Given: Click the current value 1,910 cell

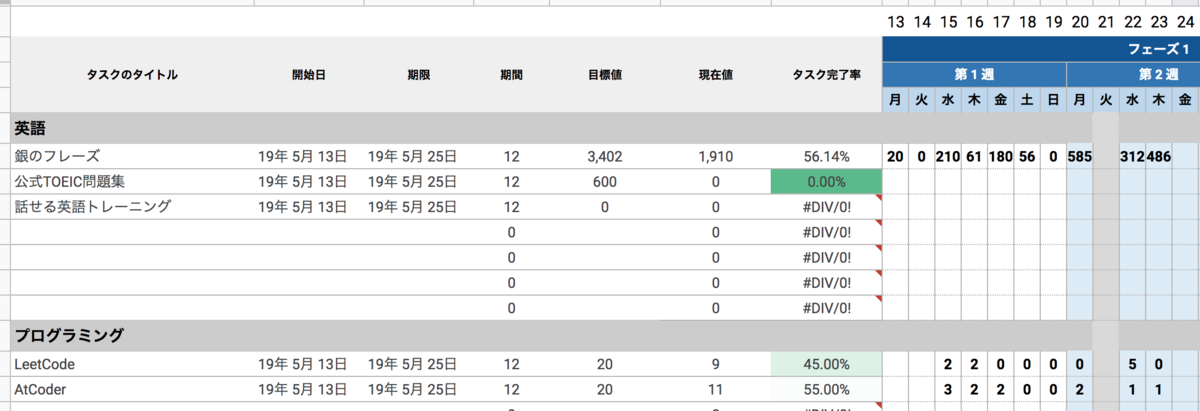Looking at the screenshot, I should 715,156.
